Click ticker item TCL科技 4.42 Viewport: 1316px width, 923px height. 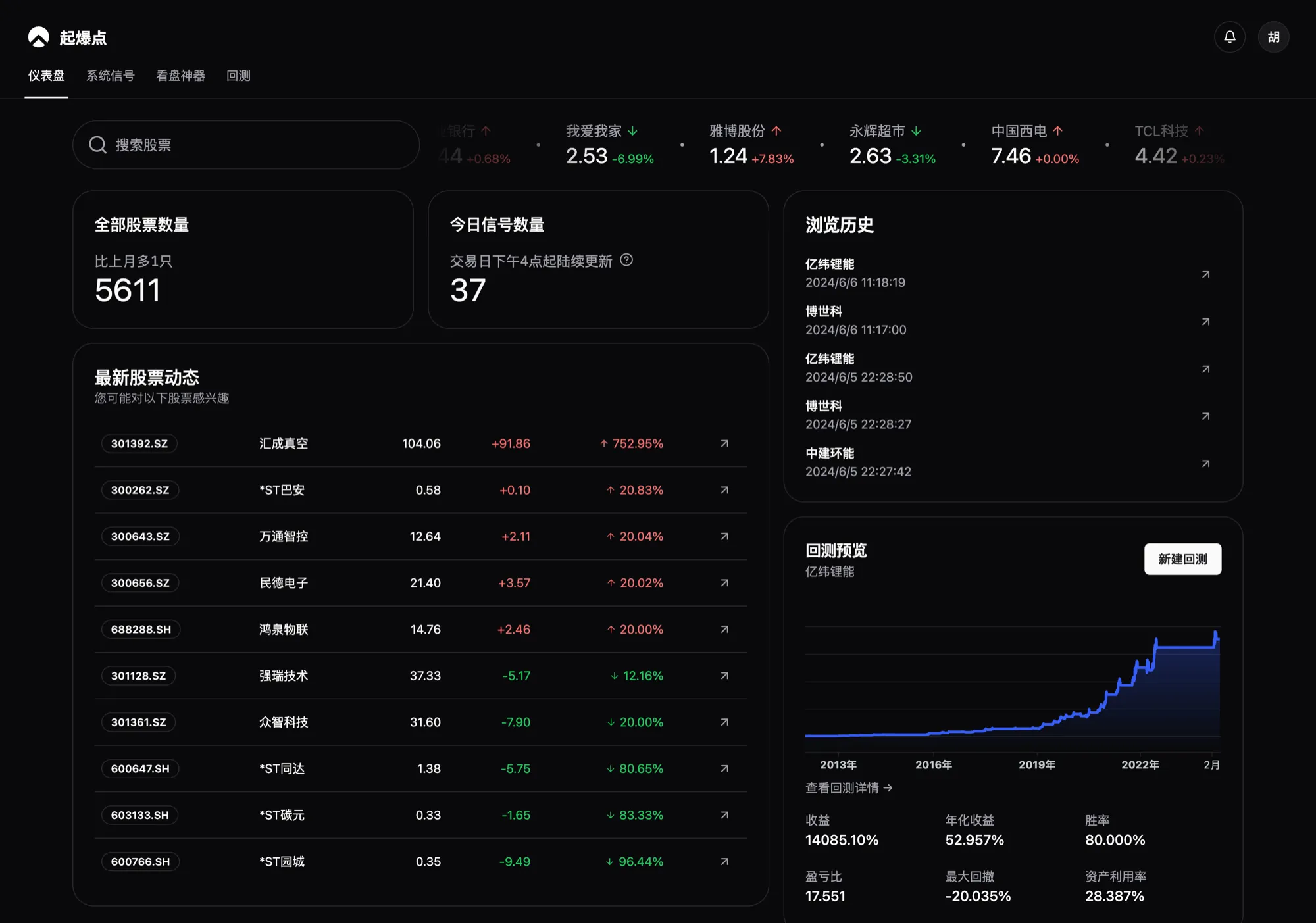click(x=1179, y=145)
